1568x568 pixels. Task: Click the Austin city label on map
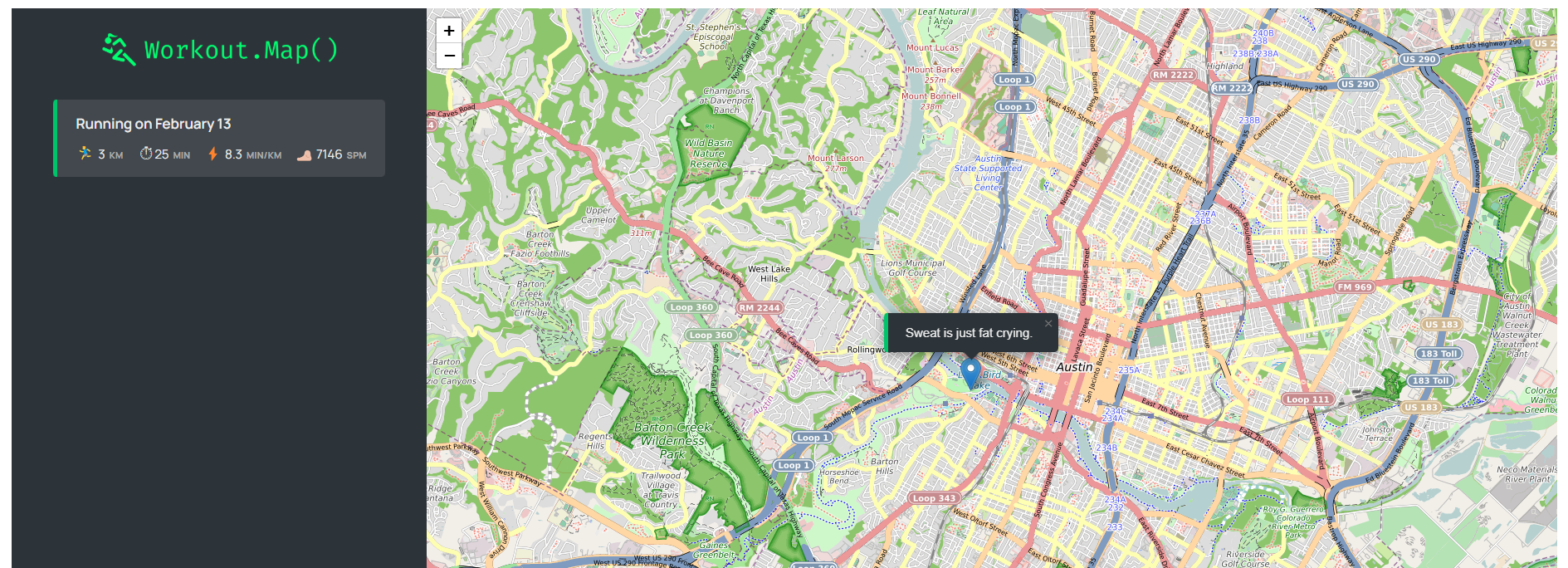[1074, 367]
